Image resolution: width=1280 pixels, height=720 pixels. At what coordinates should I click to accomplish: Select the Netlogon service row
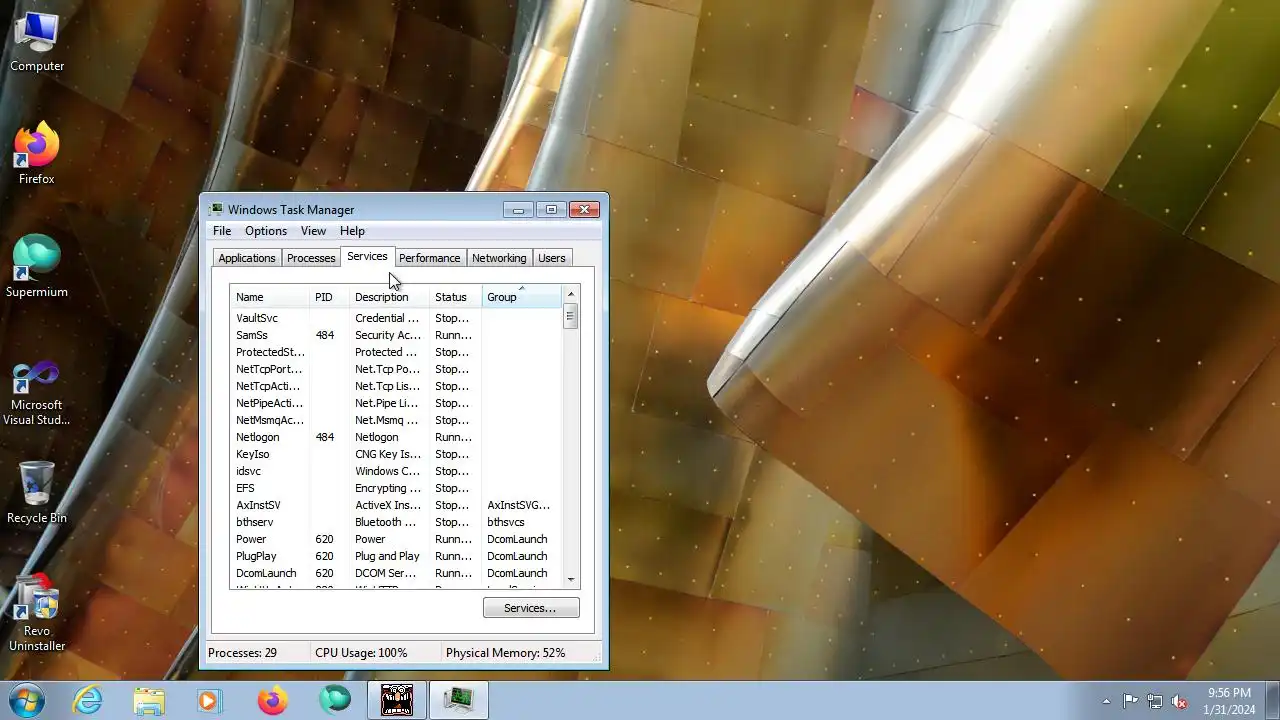click(x=396, y=437)
